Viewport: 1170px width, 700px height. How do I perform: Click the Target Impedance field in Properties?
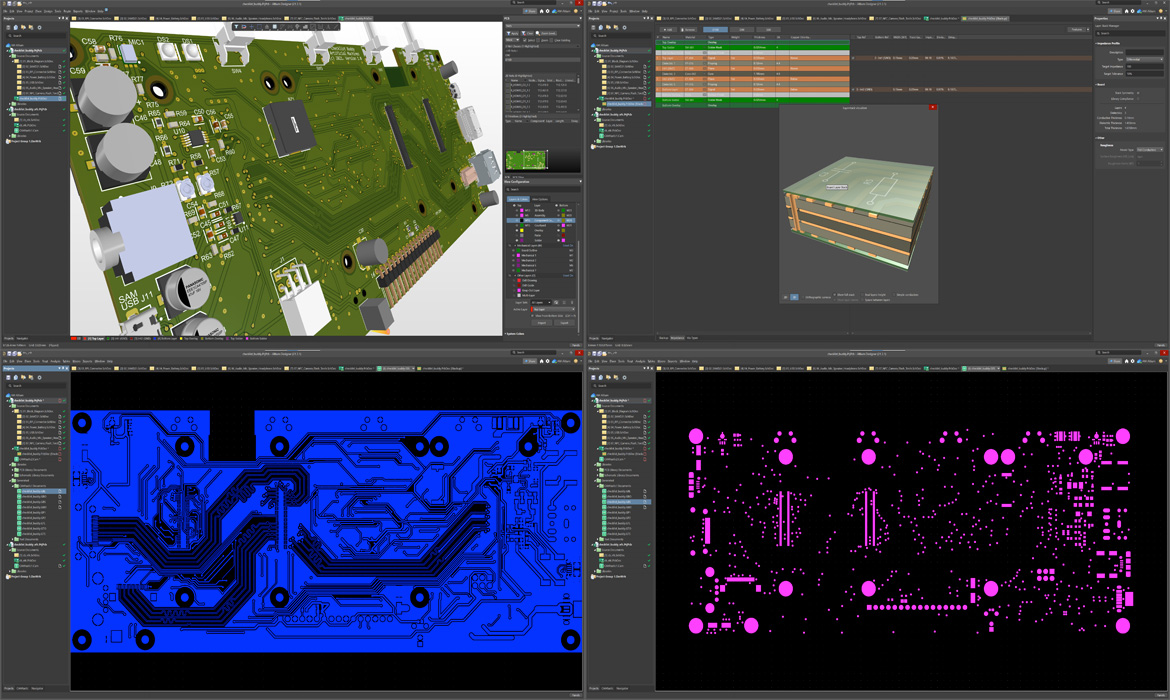[1145, 66]
